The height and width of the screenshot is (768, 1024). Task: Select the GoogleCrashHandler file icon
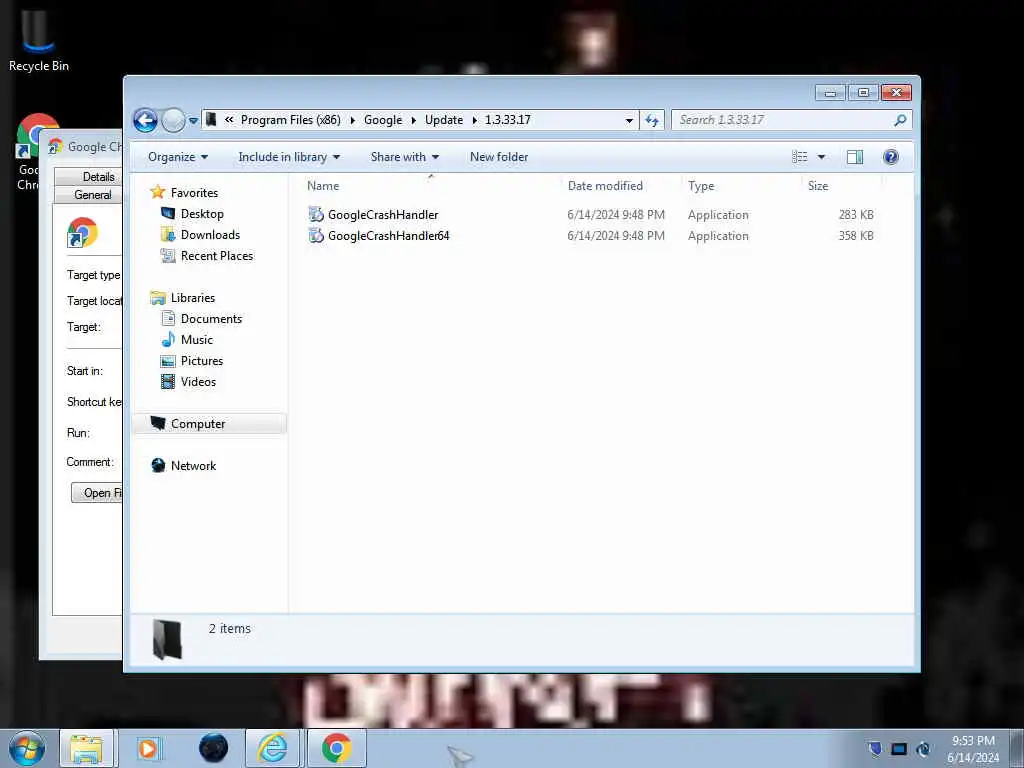[316, 214]
